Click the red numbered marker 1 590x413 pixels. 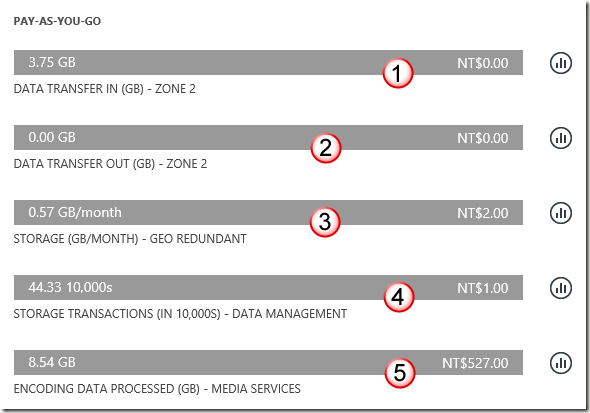pos(398,73)
